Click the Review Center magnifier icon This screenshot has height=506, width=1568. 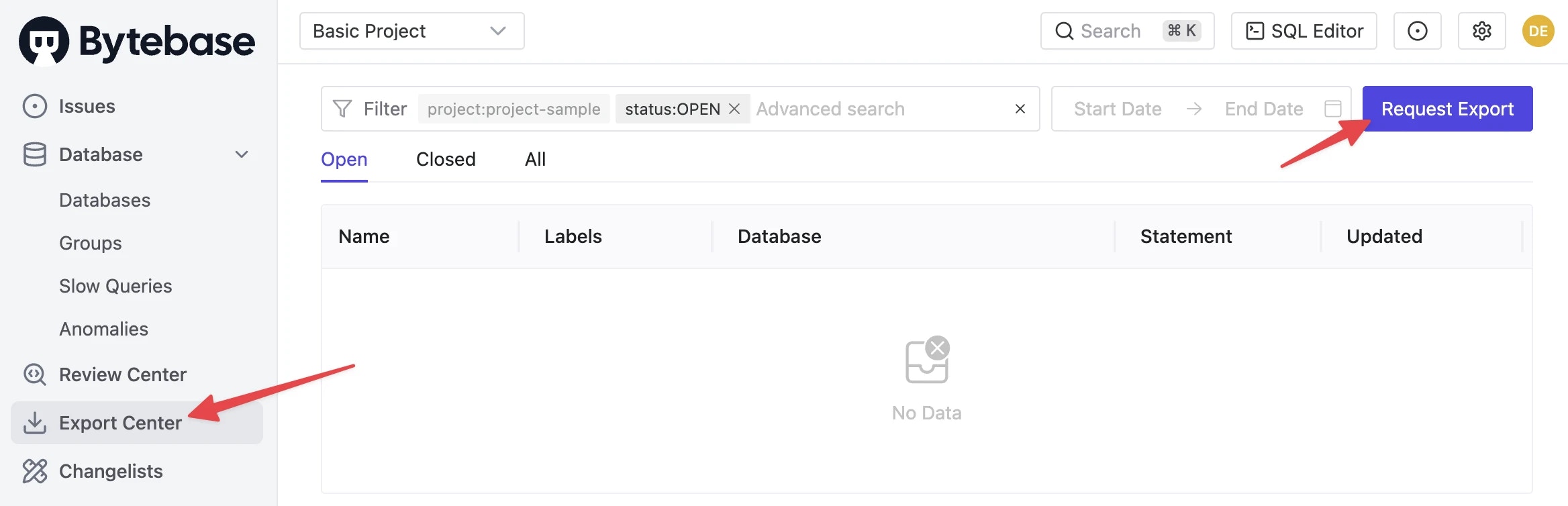click(x=35, y=374)
